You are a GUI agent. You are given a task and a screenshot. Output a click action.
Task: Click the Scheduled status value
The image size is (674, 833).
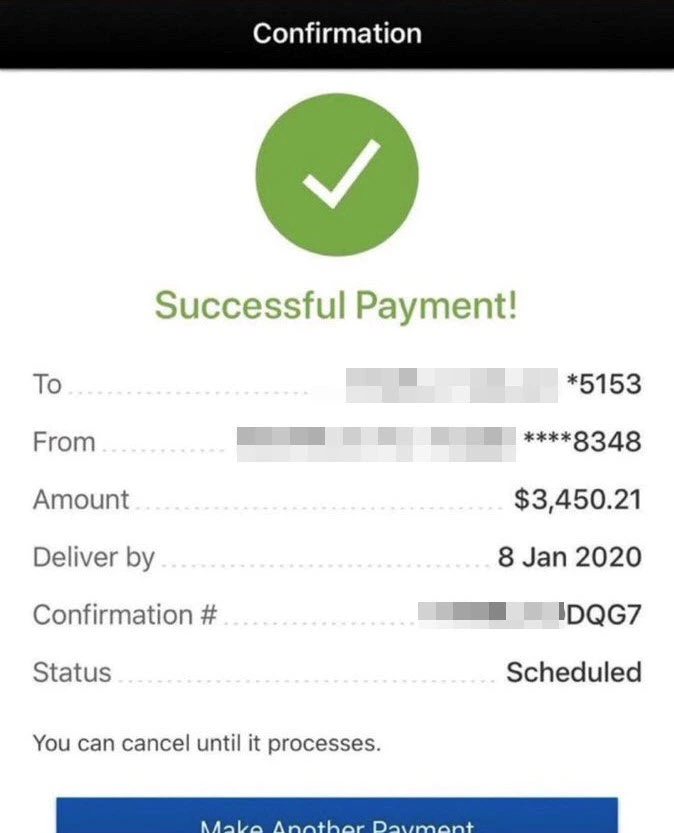[x=574, y=672]
